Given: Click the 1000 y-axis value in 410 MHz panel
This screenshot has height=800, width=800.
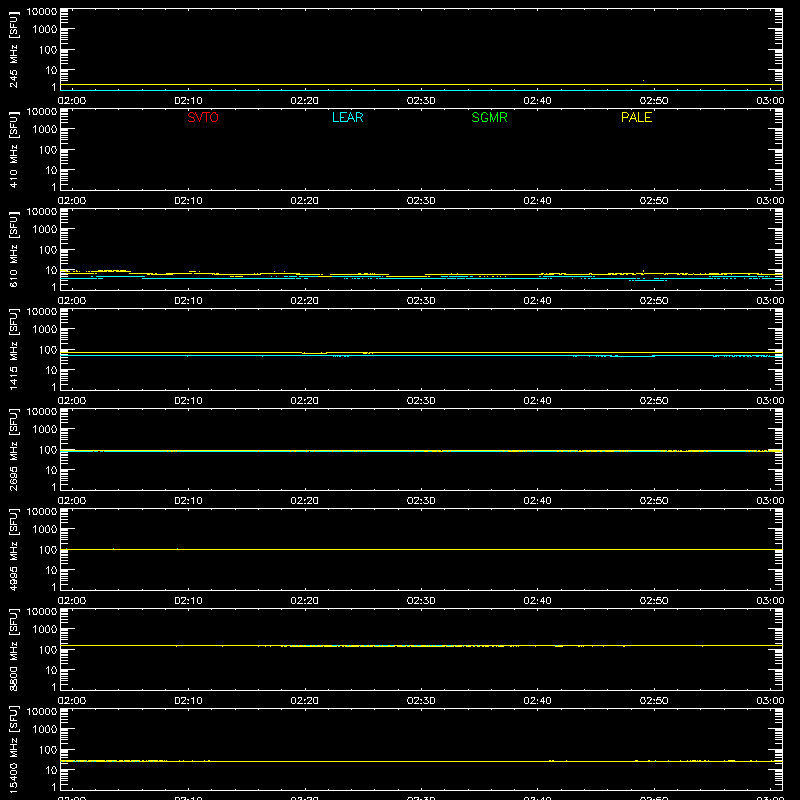Looking at the screenshot, I should pos(45,130).
